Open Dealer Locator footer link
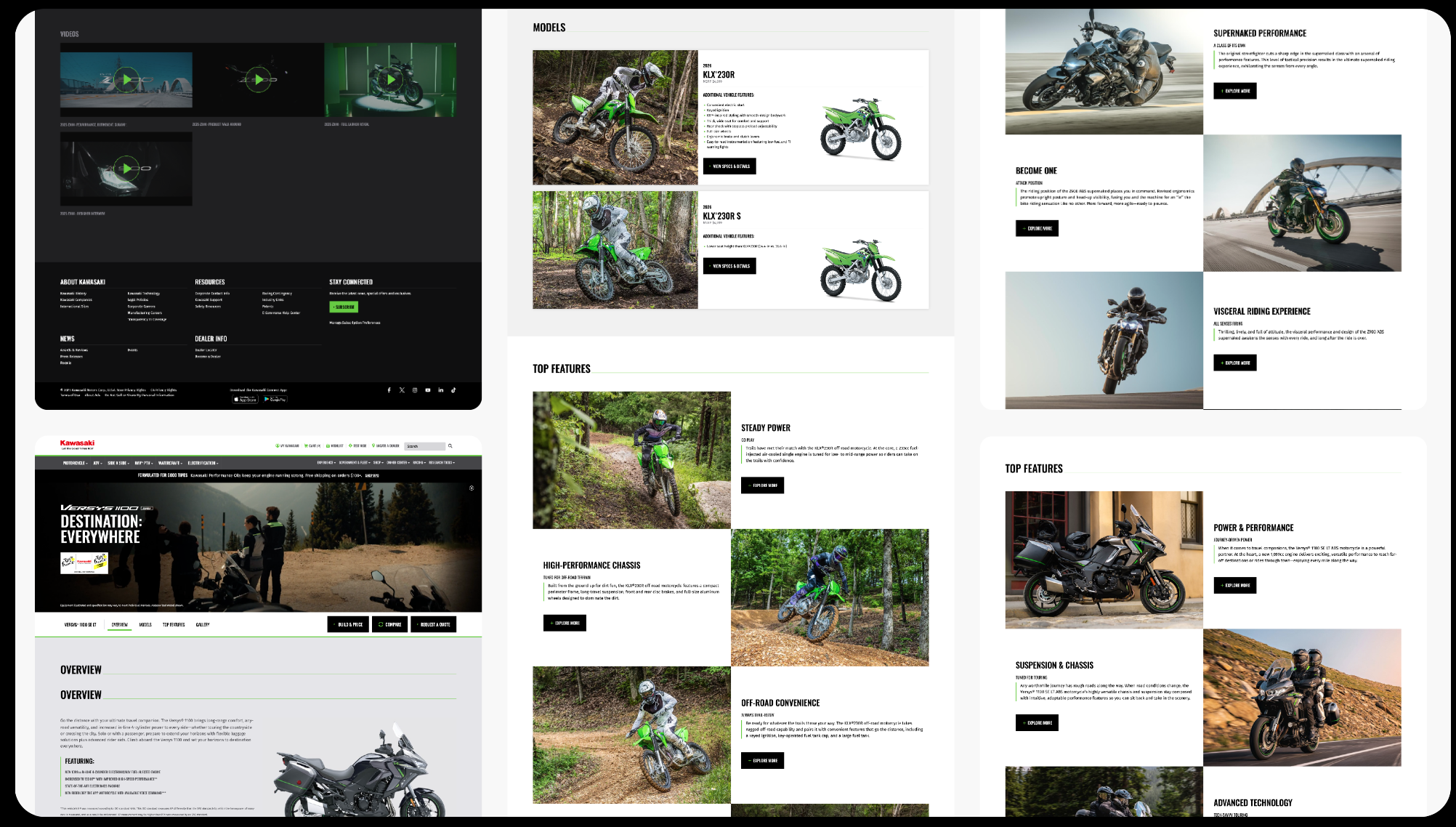This screenshot has width=1456, height=827. click(x=206, y=350)
